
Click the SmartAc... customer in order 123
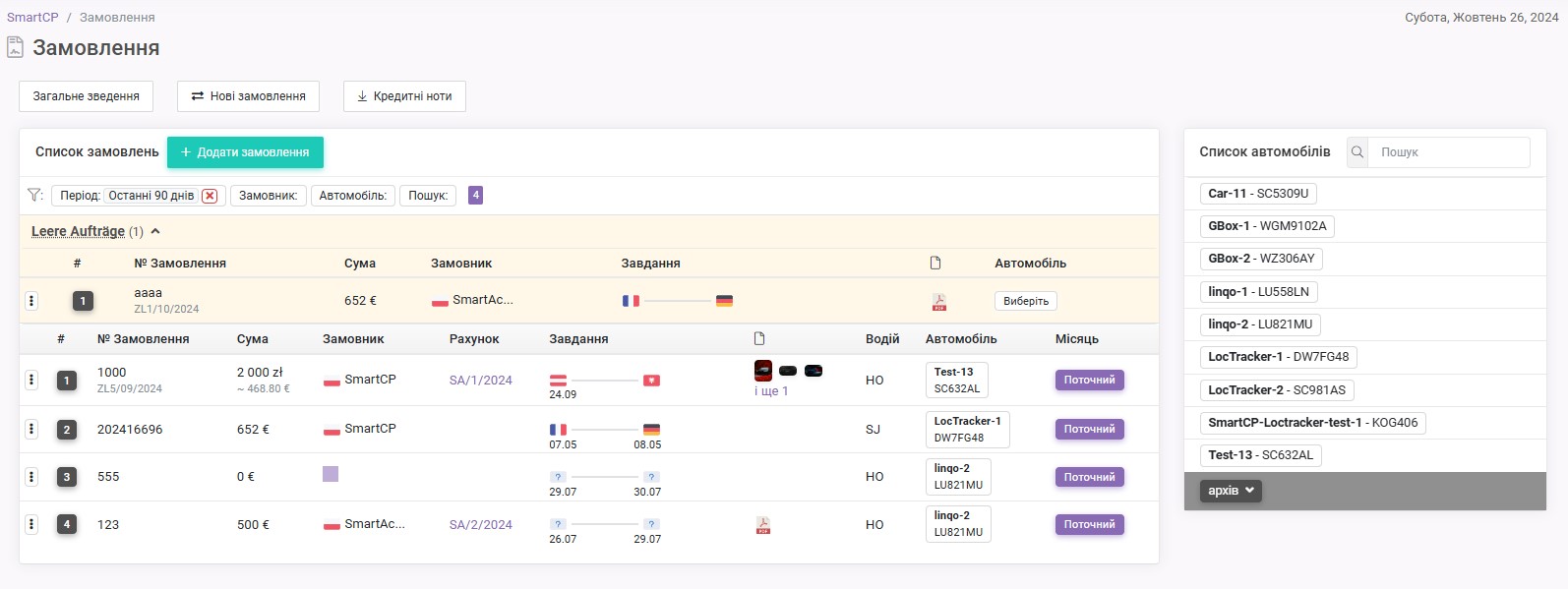point(375,524)
